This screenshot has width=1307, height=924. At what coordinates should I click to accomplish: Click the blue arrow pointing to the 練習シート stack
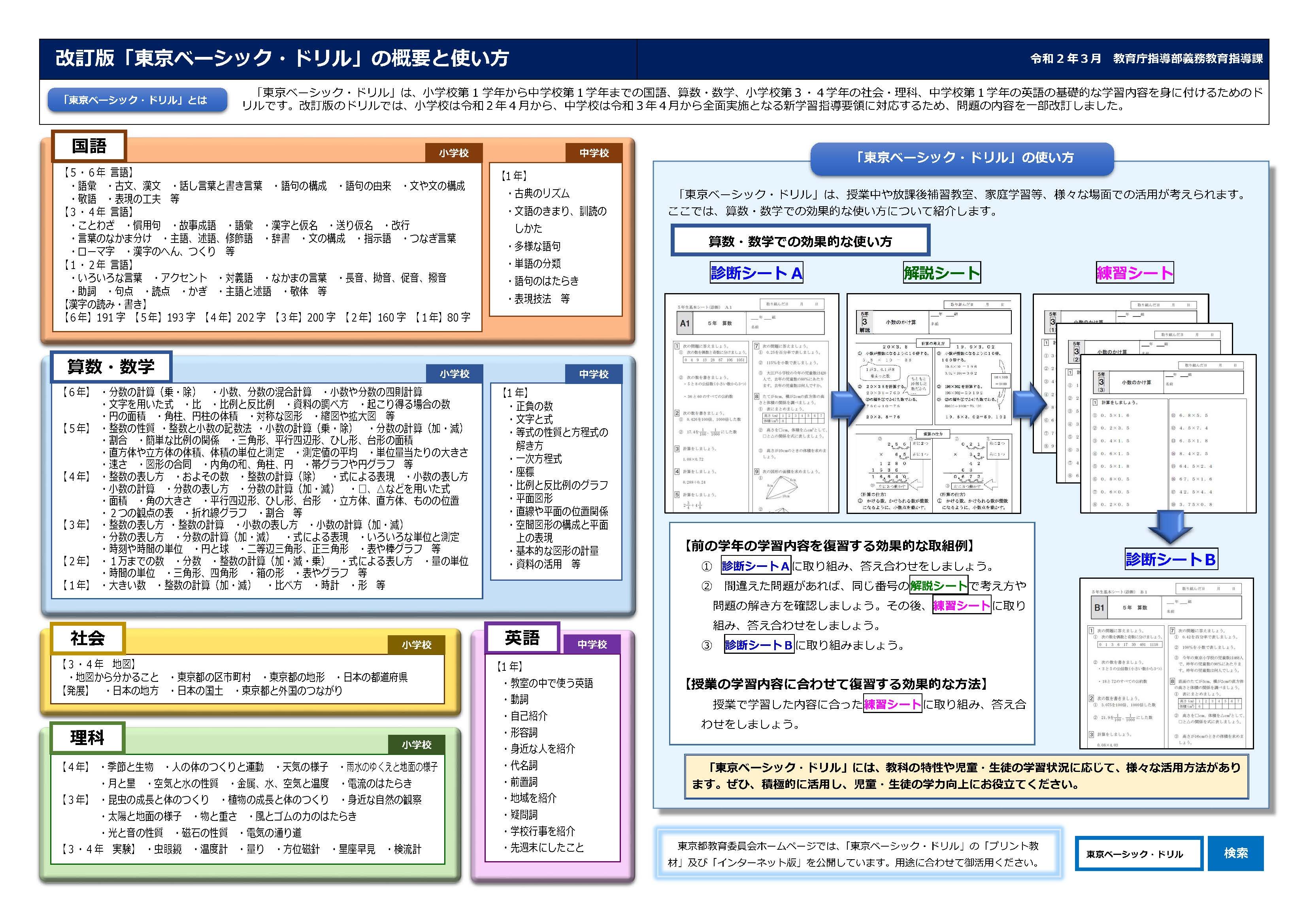(1030, 405)
